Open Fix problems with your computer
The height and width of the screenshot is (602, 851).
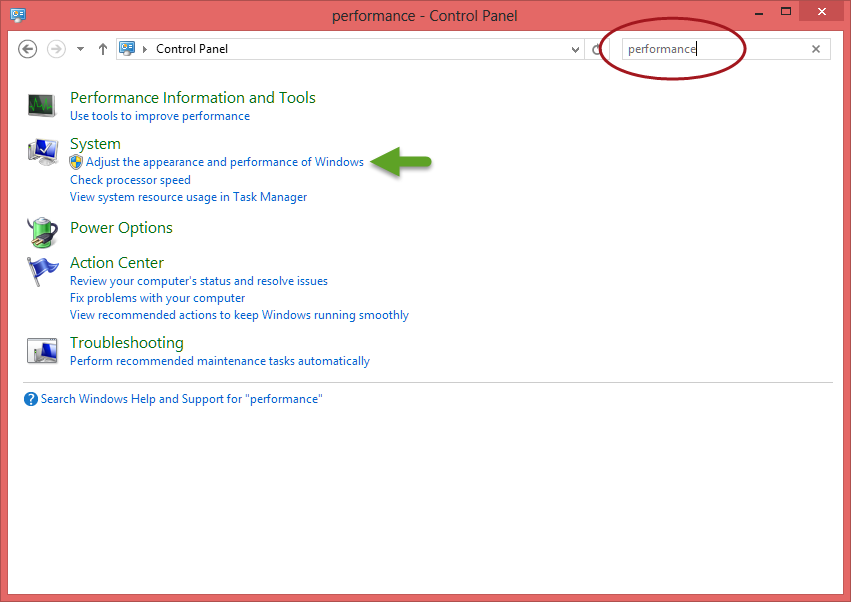(157, 298)
